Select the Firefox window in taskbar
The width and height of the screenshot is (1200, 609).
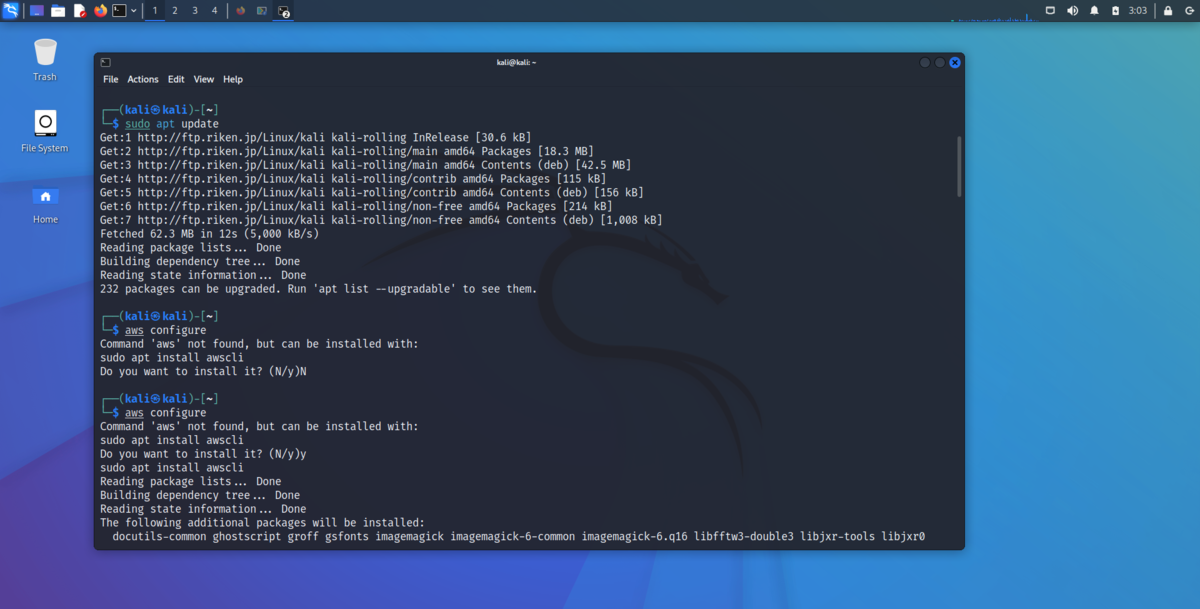[241, 11]
